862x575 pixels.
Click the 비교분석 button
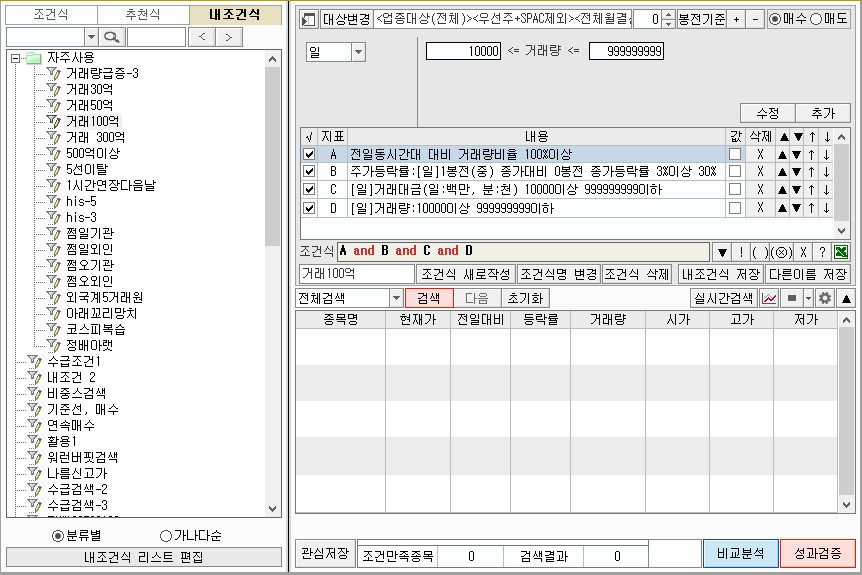pos(741,554)
